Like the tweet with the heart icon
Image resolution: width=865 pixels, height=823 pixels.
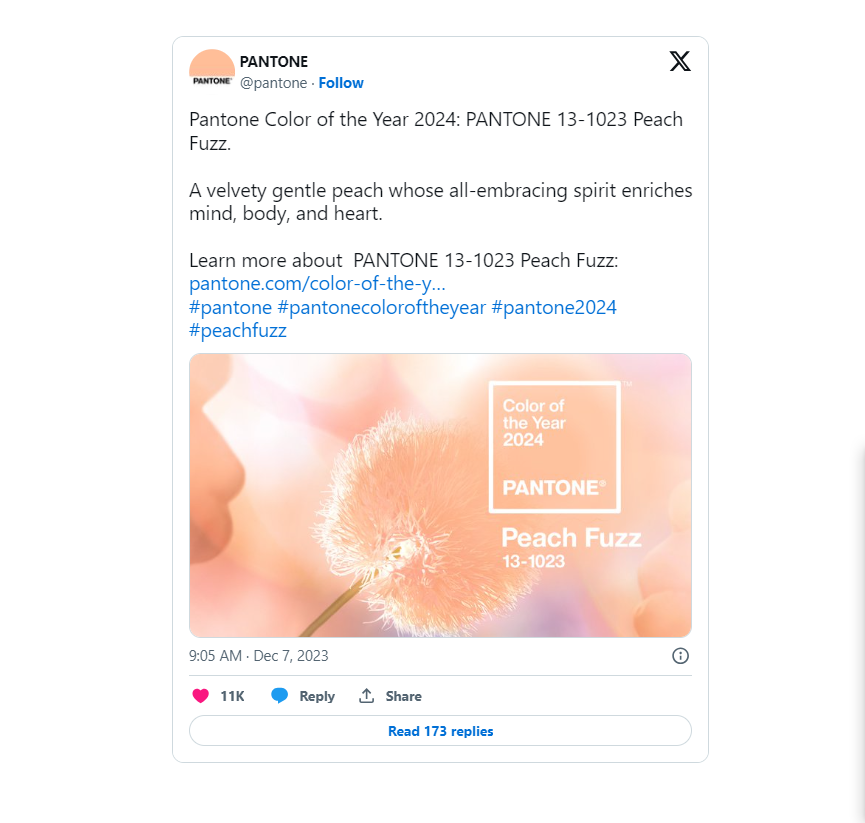pyautogui.click(x=201, y=696)
